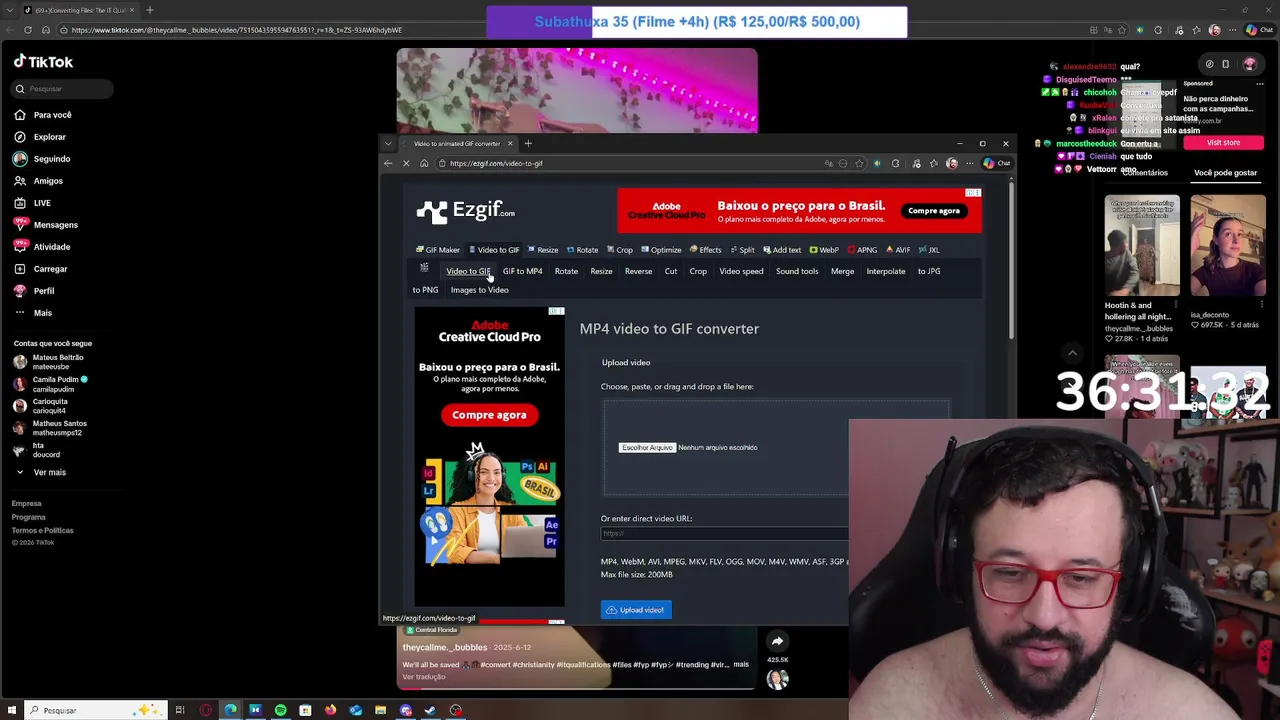Open Mateus Beltrão followed account

pos(48,362)
